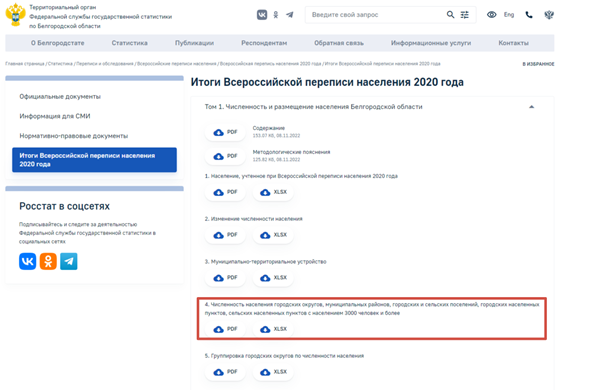The height and width of the screenshot is (390, 597).
Task: Click the Belgorodstat coat of arms logo
Action: 15,14
